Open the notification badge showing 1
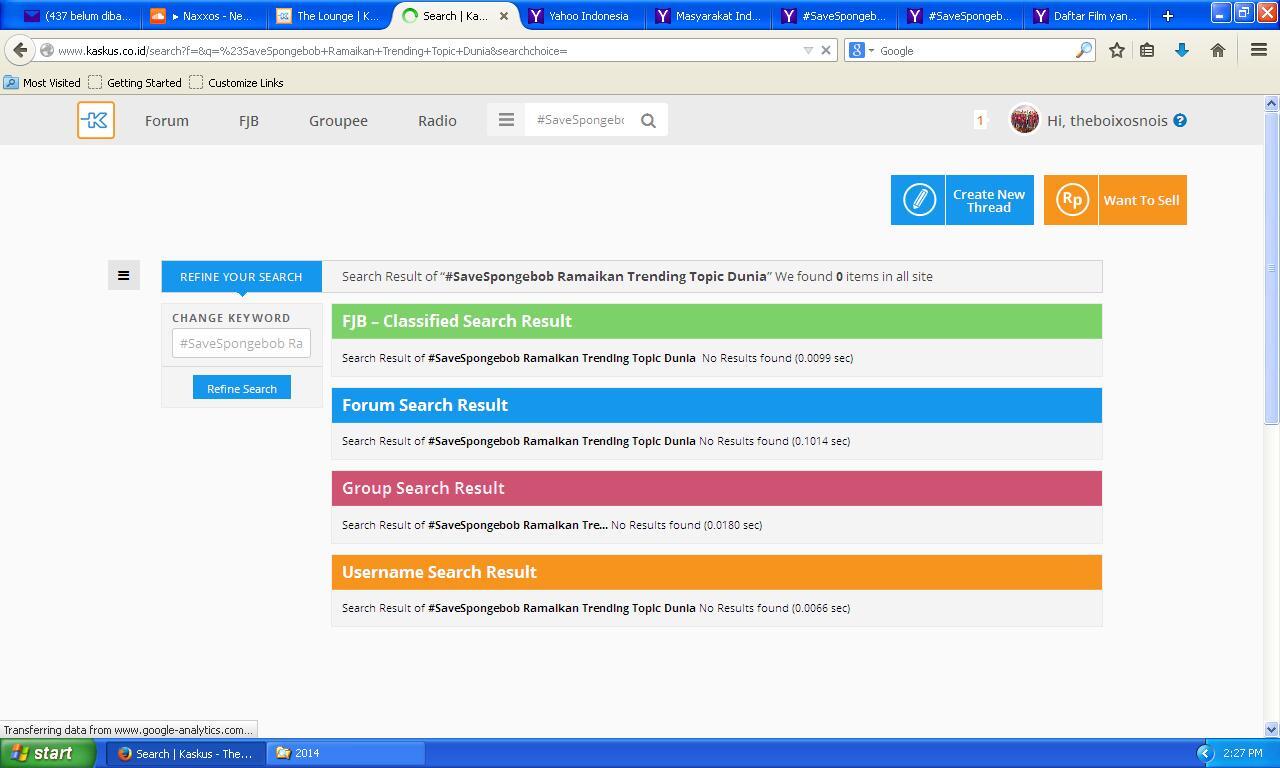Image resolution: width=1280 pixels, height=768 pixels. point(980,120)
